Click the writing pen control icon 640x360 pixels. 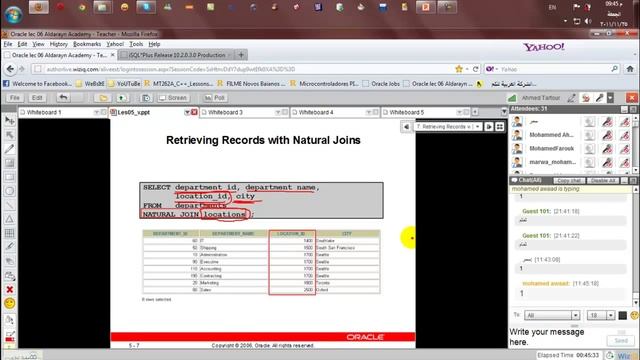click(x=572, y=98)
